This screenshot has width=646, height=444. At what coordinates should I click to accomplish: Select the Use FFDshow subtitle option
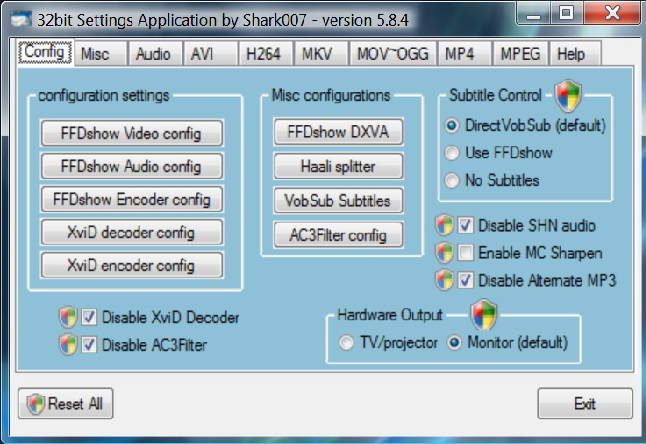[453, 153]
